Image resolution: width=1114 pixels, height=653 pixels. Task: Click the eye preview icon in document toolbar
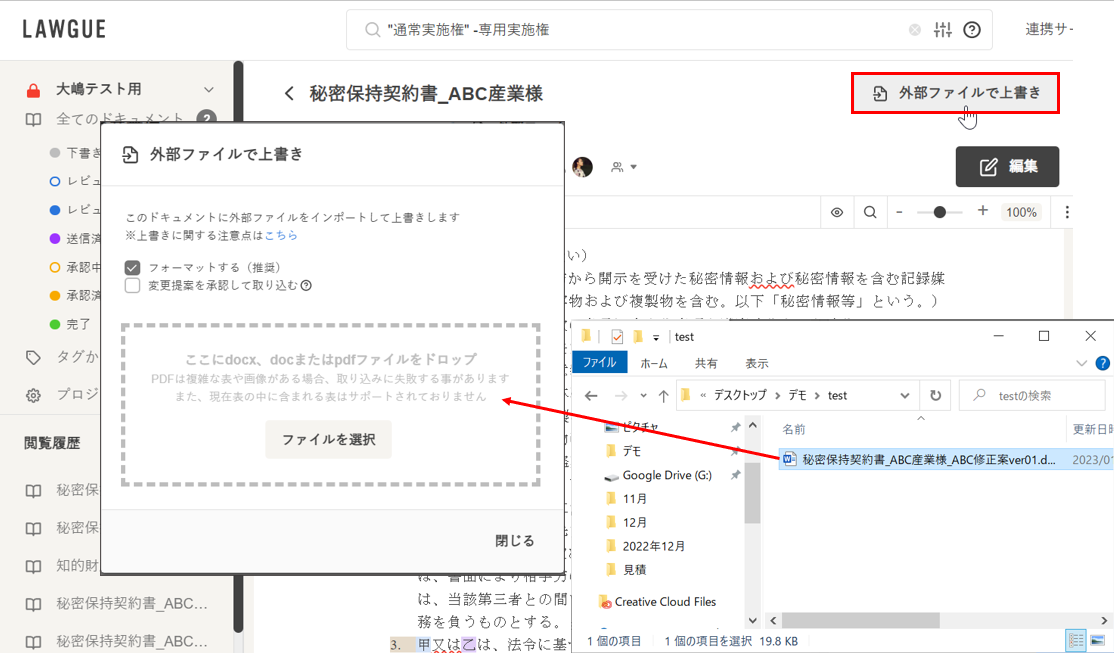(x=837, y=212)
